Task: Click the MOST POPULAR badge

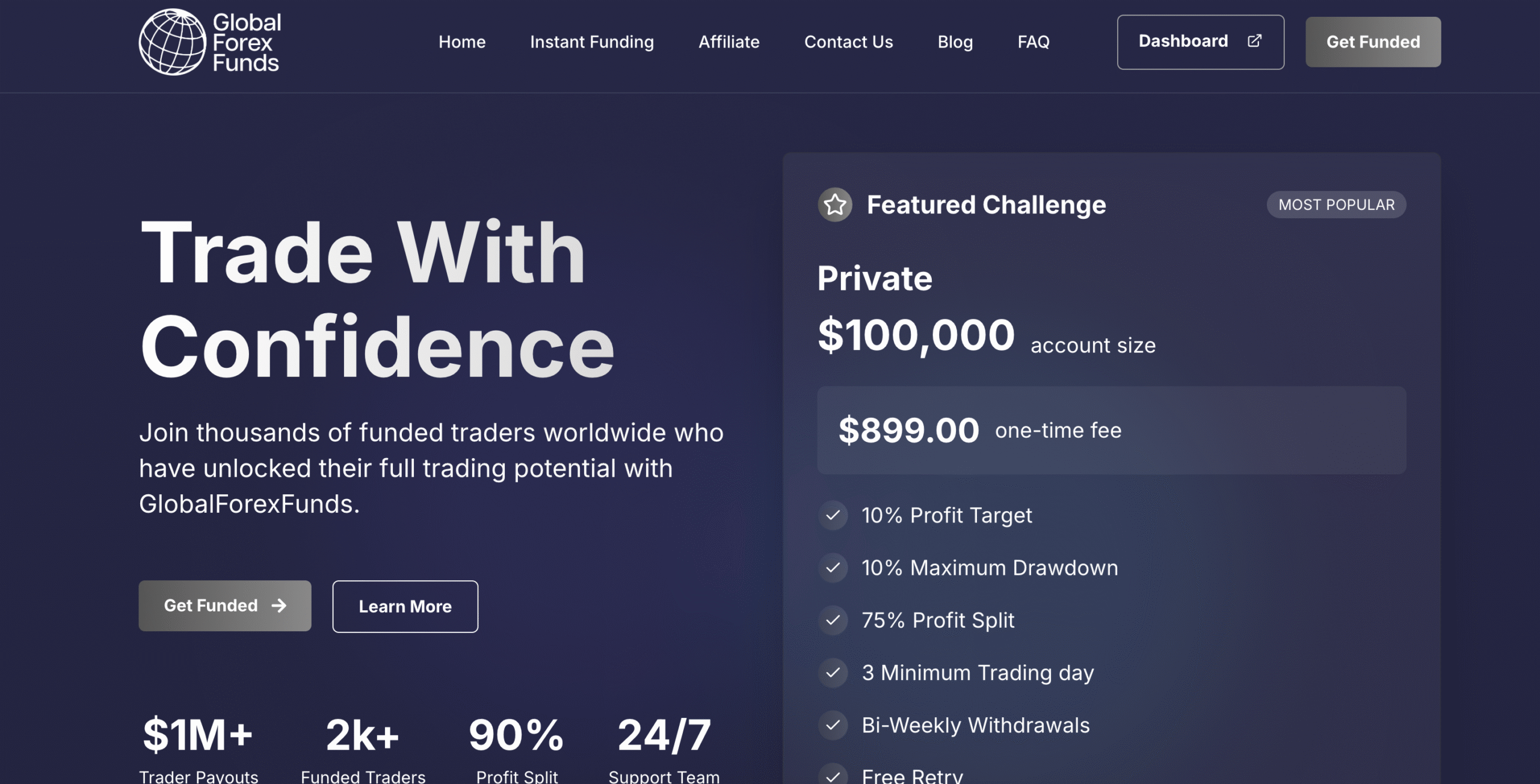Action: click(x=1336, y=205)
